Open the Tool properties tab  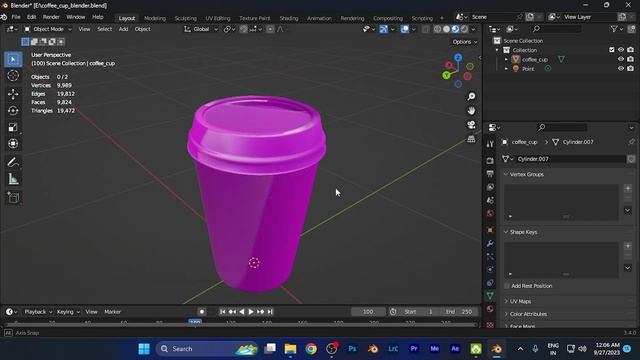[x=490, y=144]
